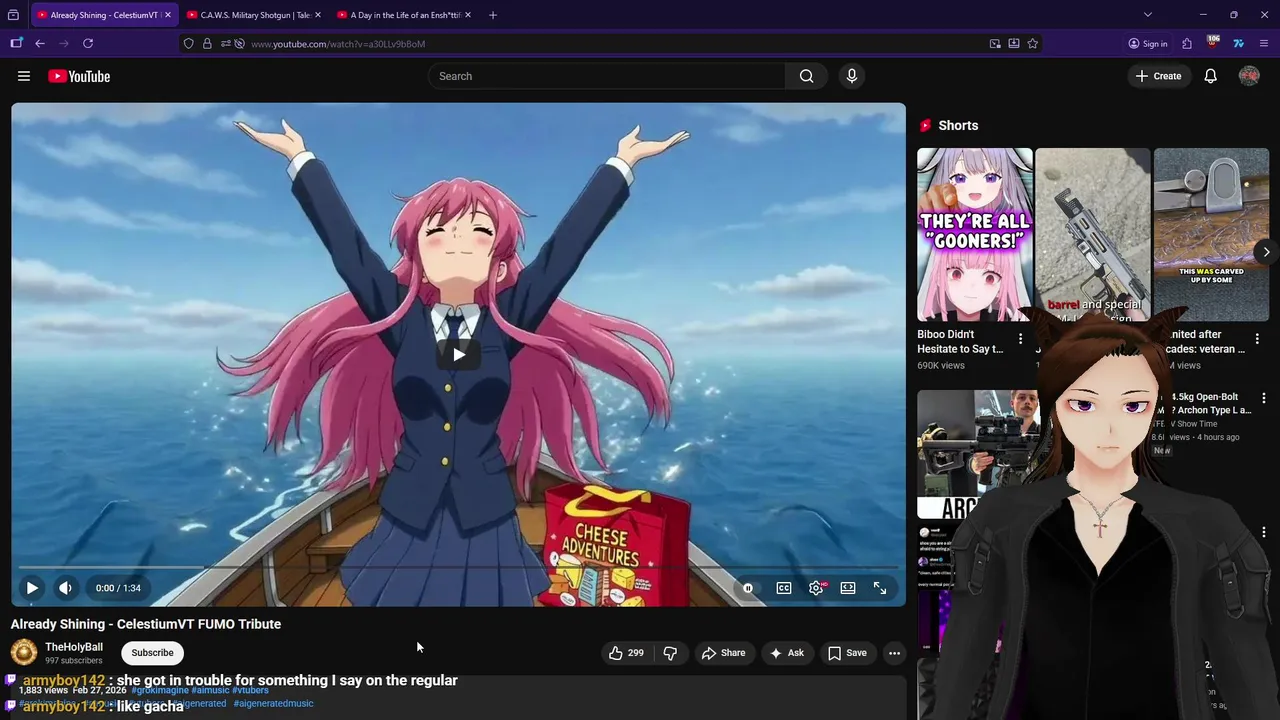Open options for Biboo short
This screenshot has height=720, width=1280.
1020,340
